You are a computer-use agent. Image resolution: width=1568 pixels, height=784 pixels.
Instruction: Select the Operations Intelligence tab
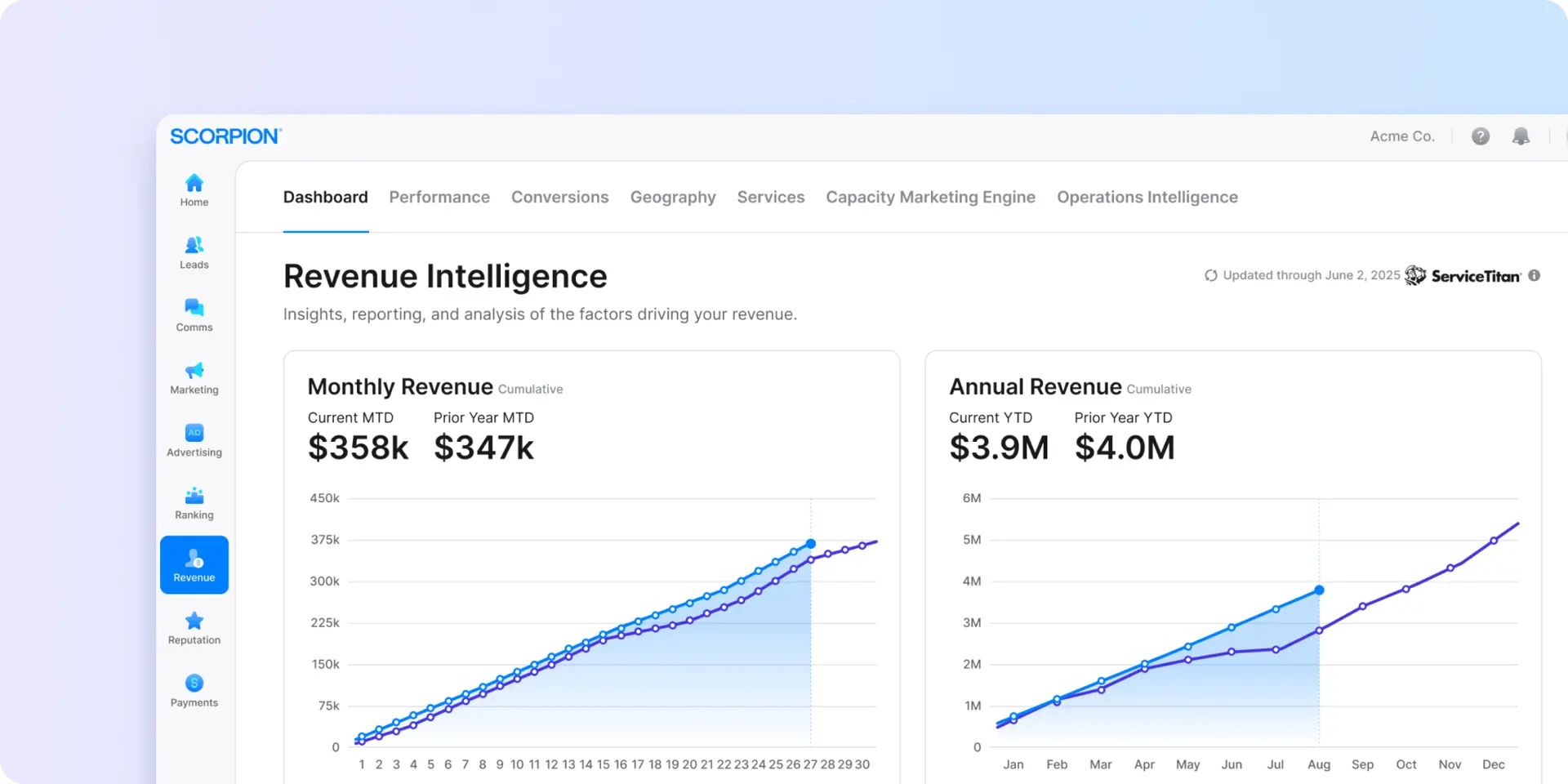[1147, 198]
